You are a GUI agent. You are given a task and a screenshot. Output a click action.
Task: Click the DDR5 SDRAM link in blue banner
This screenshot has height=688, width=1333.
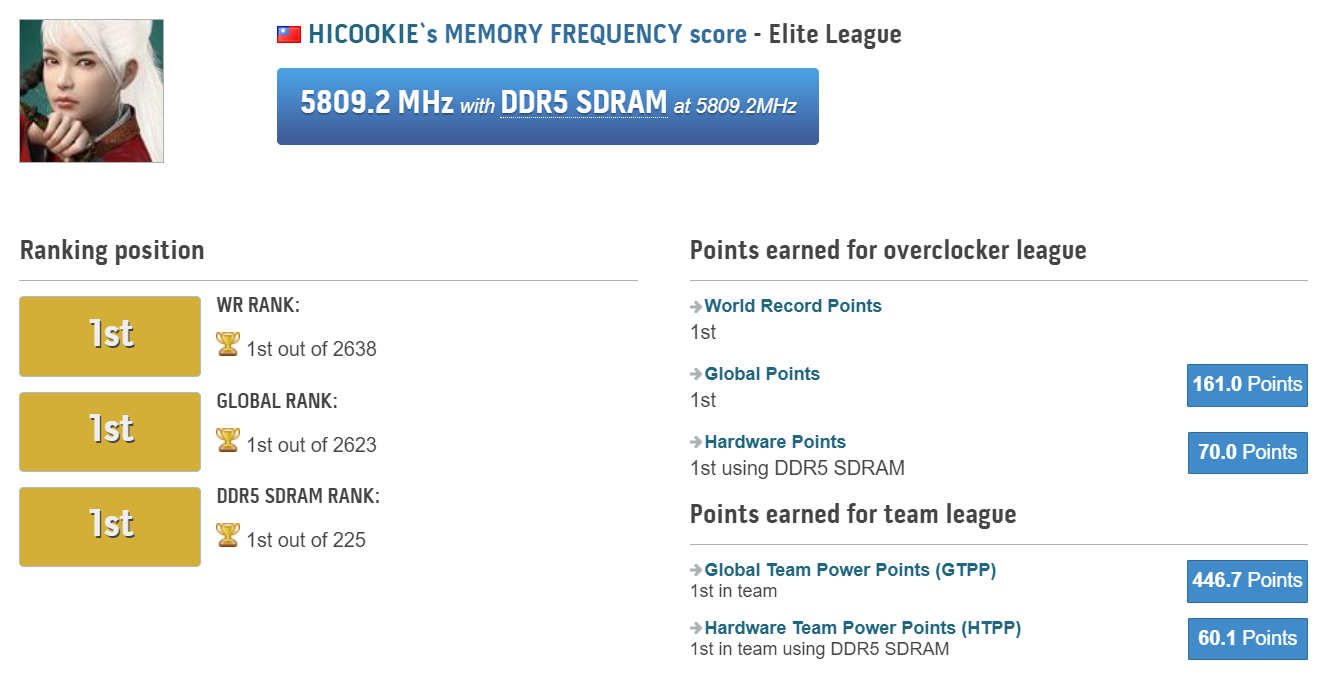coord(583,103)
